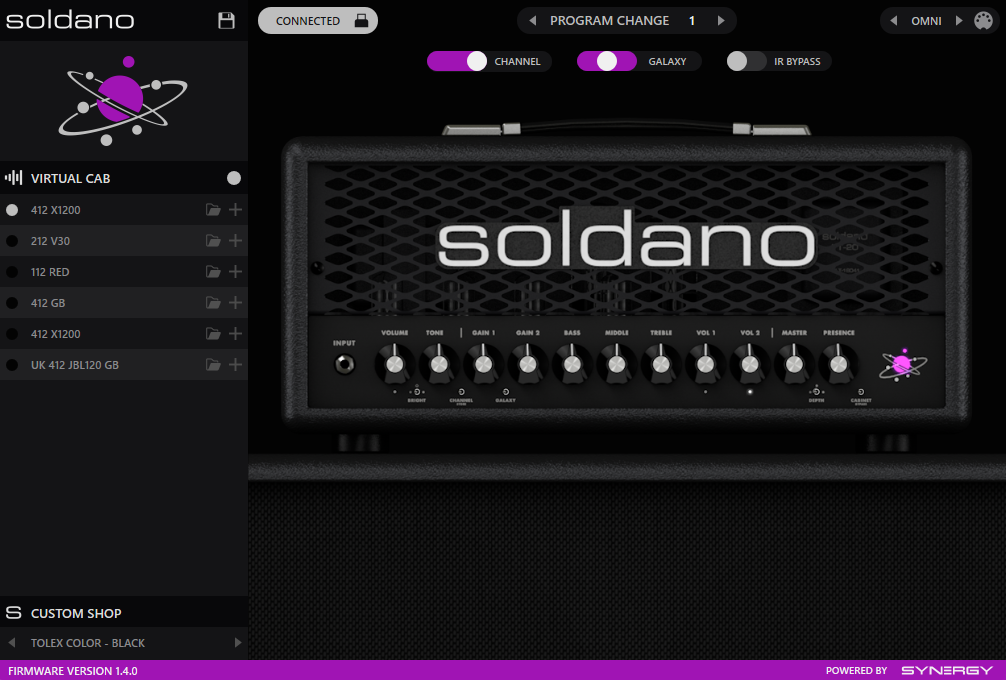Adjust the MASTER knob on the amp
The width and height of the screenshot is (1006, 680).
point(794,365)
